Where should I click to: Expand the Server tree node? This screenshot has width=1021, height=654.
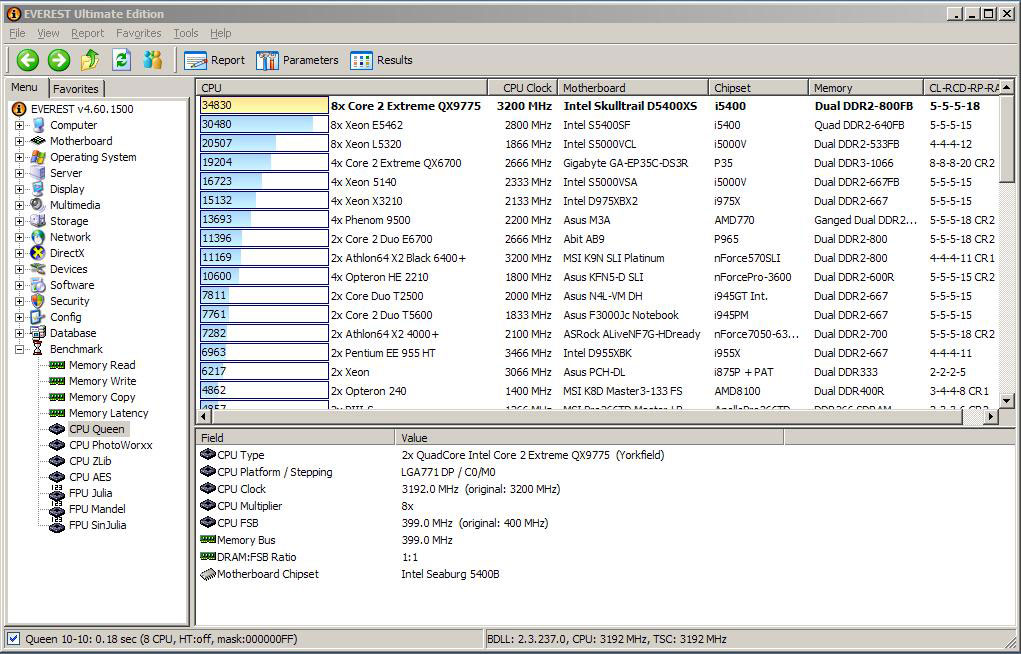[20, 173]
